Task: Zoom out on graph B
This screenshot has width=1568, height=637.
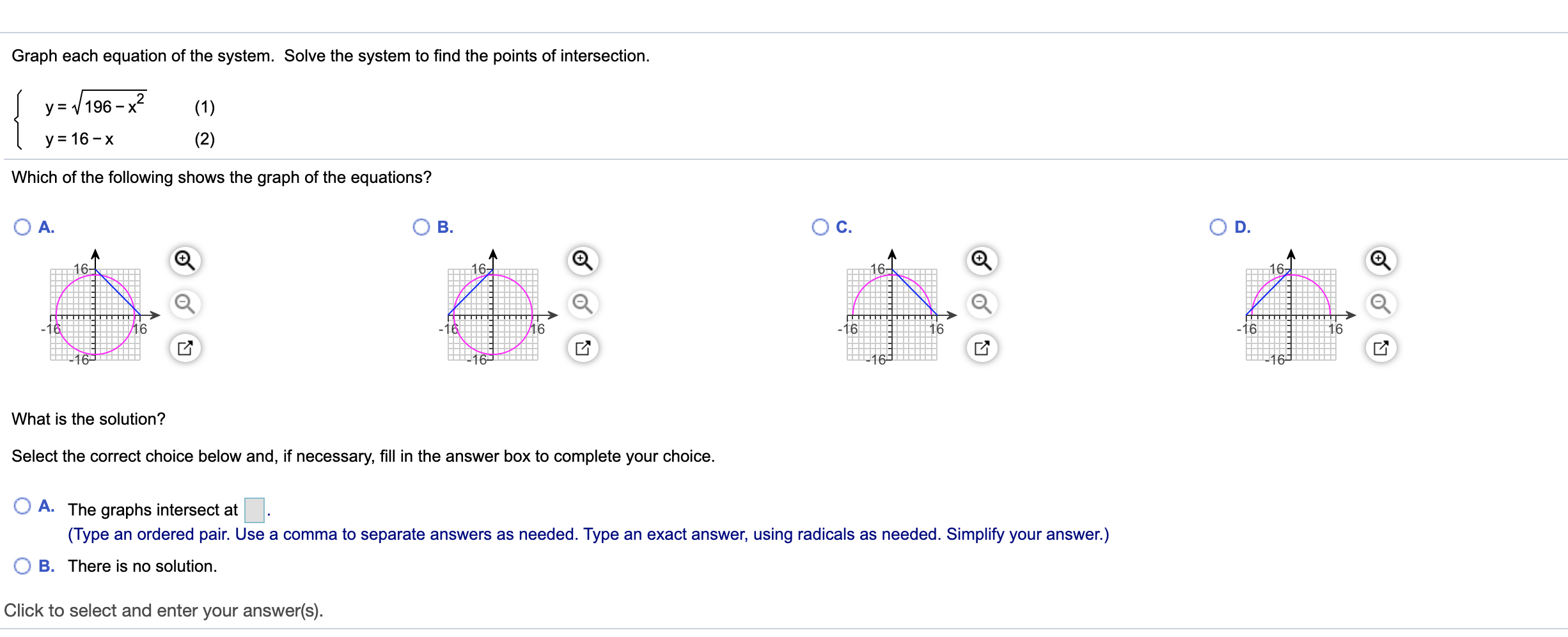Action: (583, 304)
